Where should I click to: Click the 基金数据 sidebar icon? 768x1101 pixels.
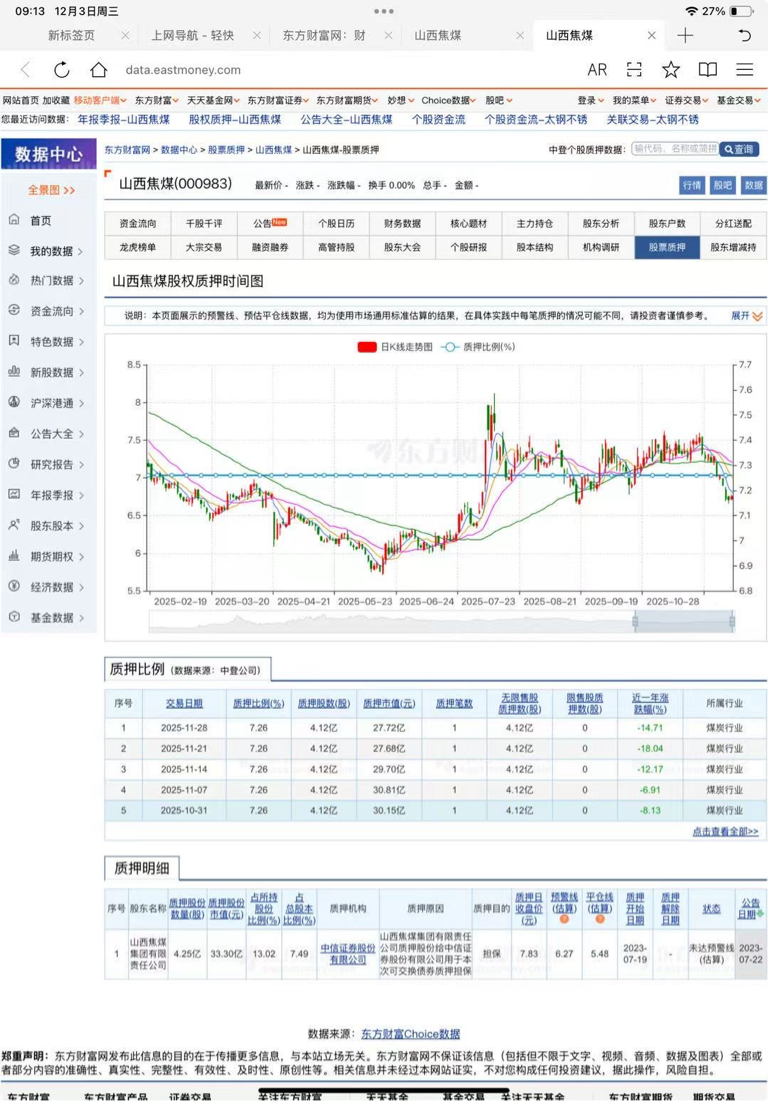point(14,617)
